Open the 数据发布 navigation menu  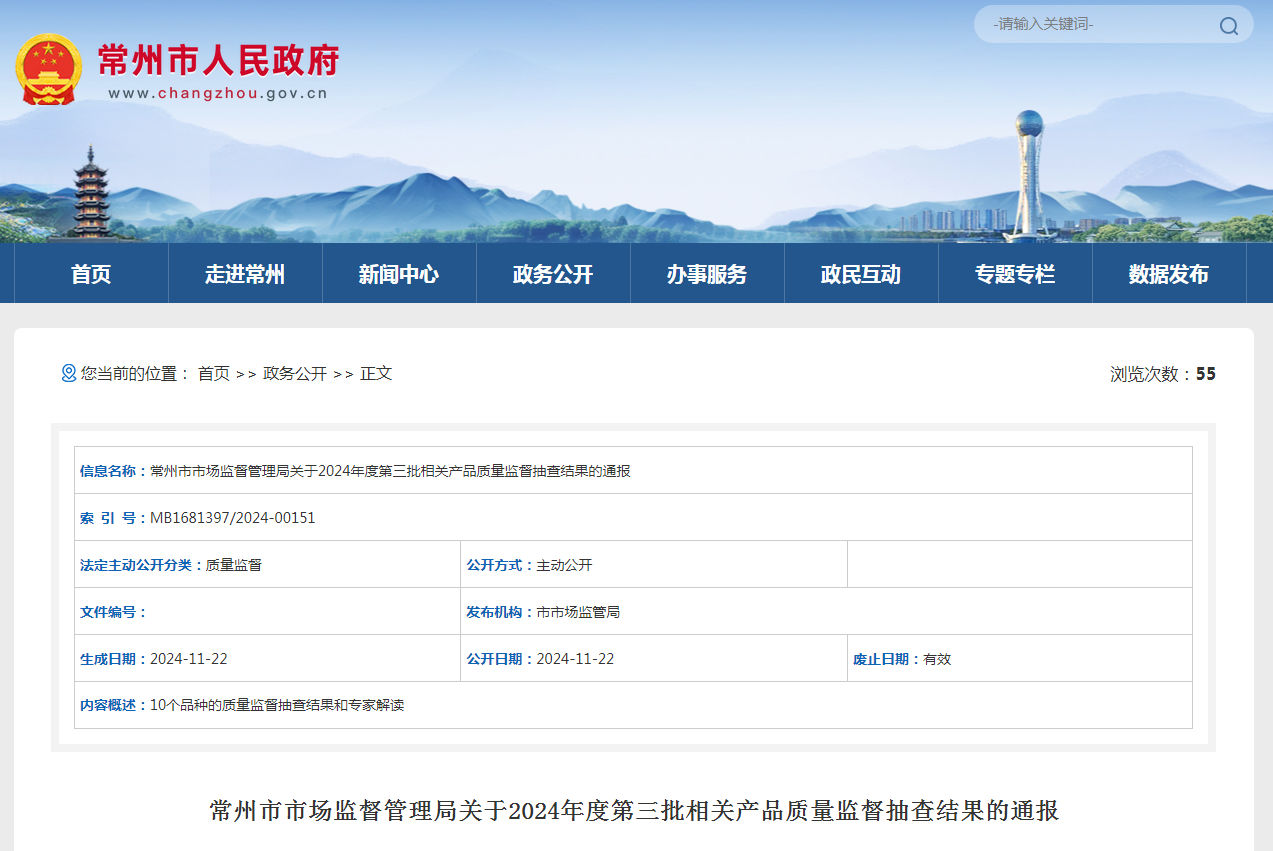pos(1169,274)
